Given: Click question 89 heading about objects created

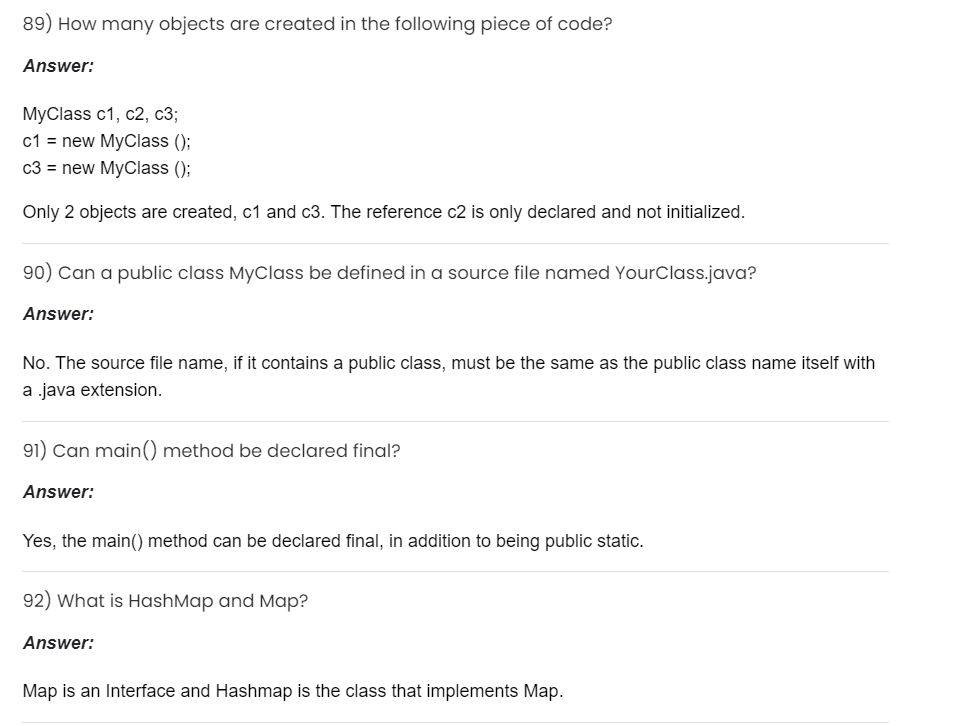Looking at the screenshot, I should (x=317, y=24).
